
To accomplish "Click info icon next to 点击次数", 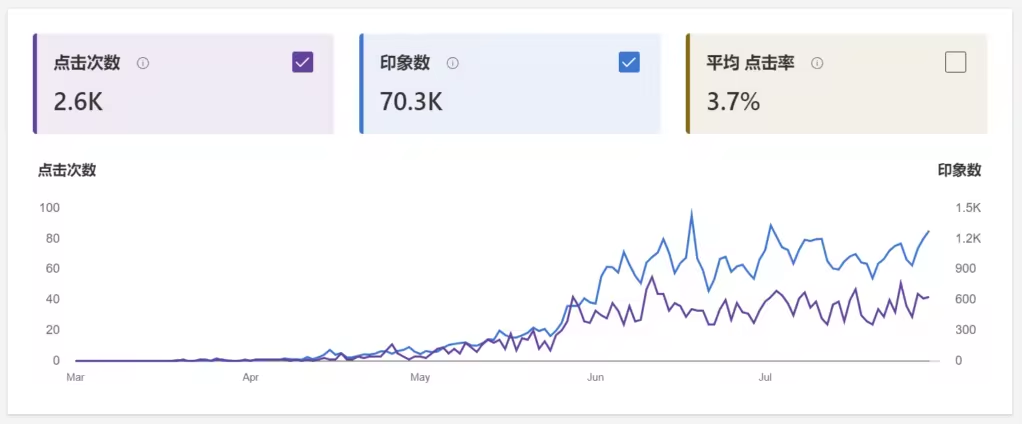I will [x=143, y=63].
